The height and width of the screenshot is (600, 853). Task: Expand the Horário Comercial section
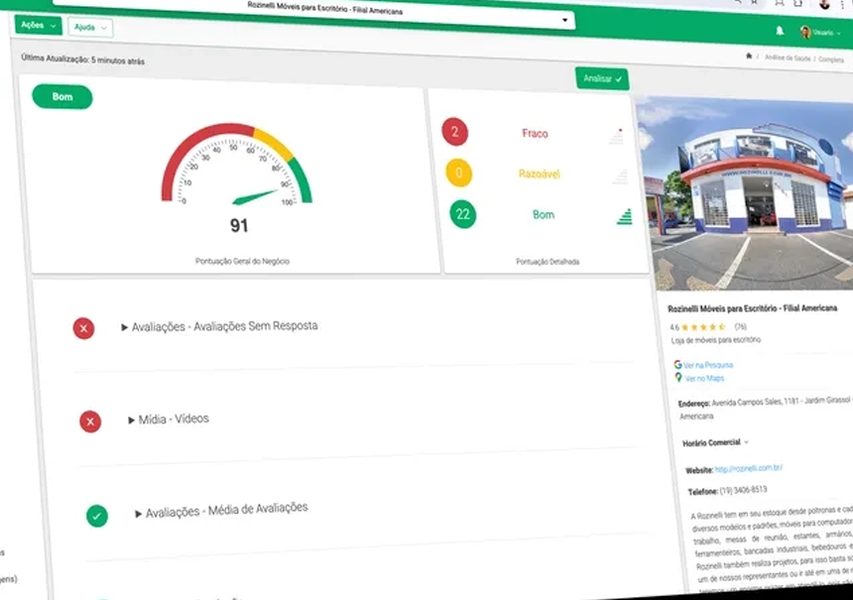(715, 443)
